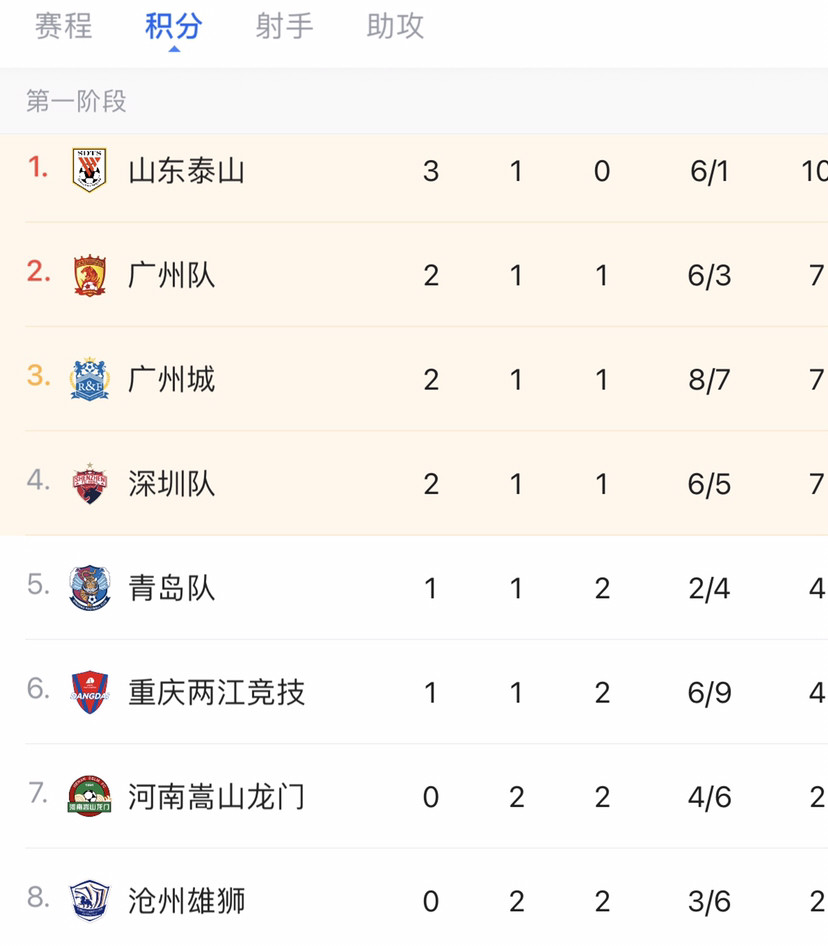Screen dimensions: 828x946
Task: Click the Guangzhou City R&F badge
Action: coord(89,379)
